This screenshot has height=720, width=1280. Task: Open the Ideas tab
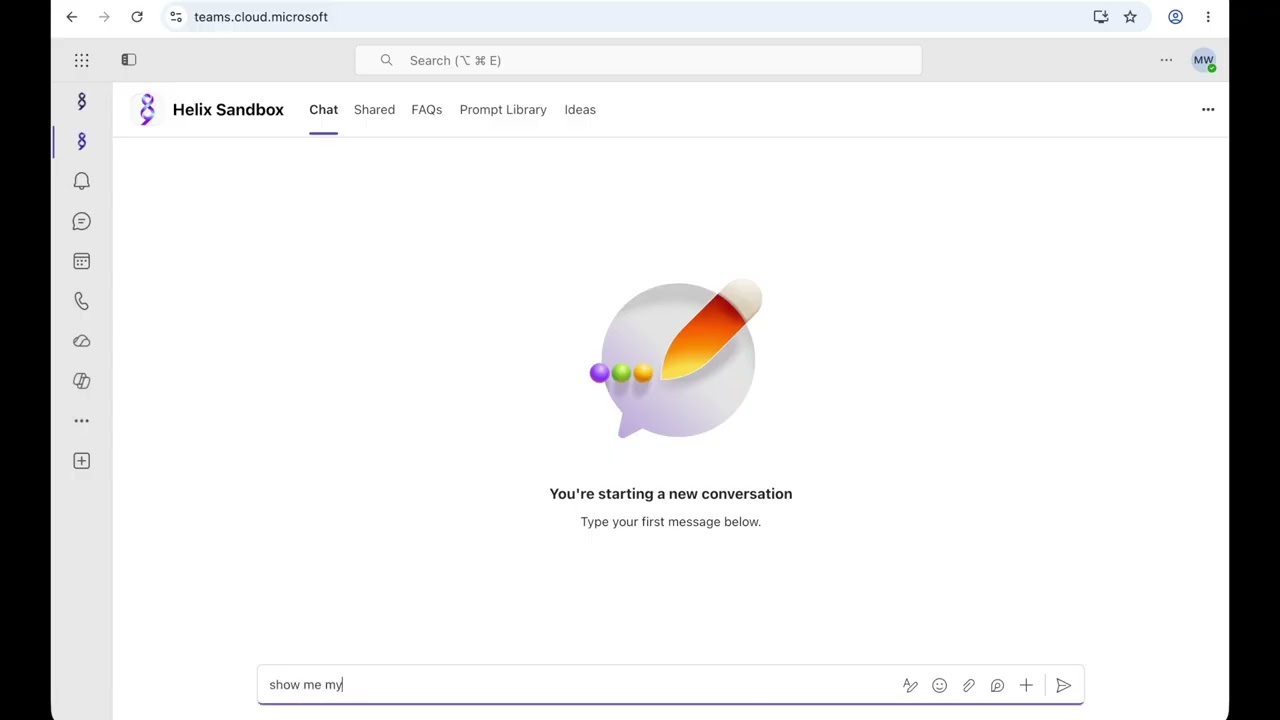pyautogui.click(x=580, y=110)
